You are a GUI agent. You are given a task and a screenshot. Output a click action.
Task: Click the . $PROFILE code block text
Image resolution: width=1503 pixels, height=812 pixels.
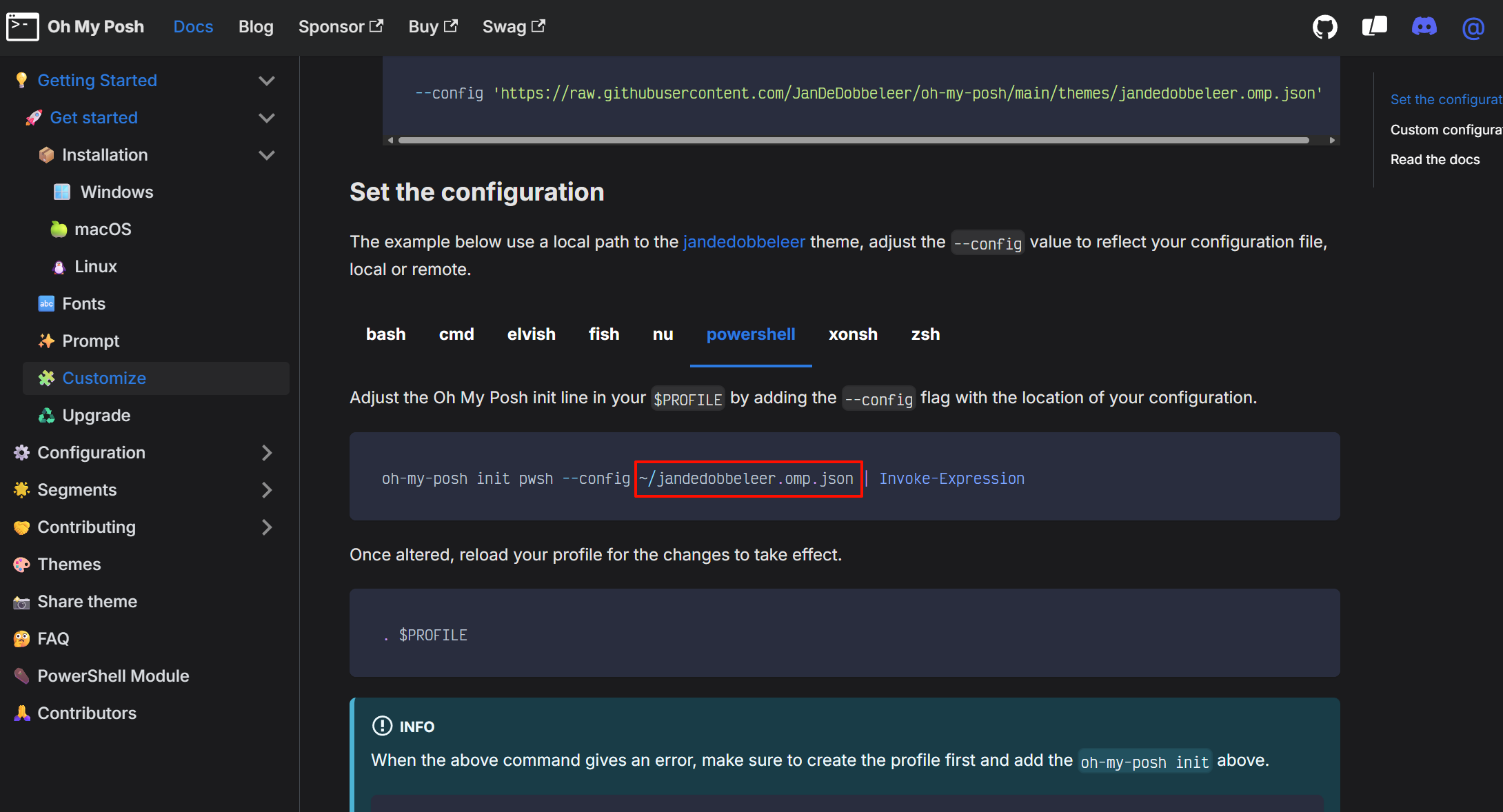point(425,635)
